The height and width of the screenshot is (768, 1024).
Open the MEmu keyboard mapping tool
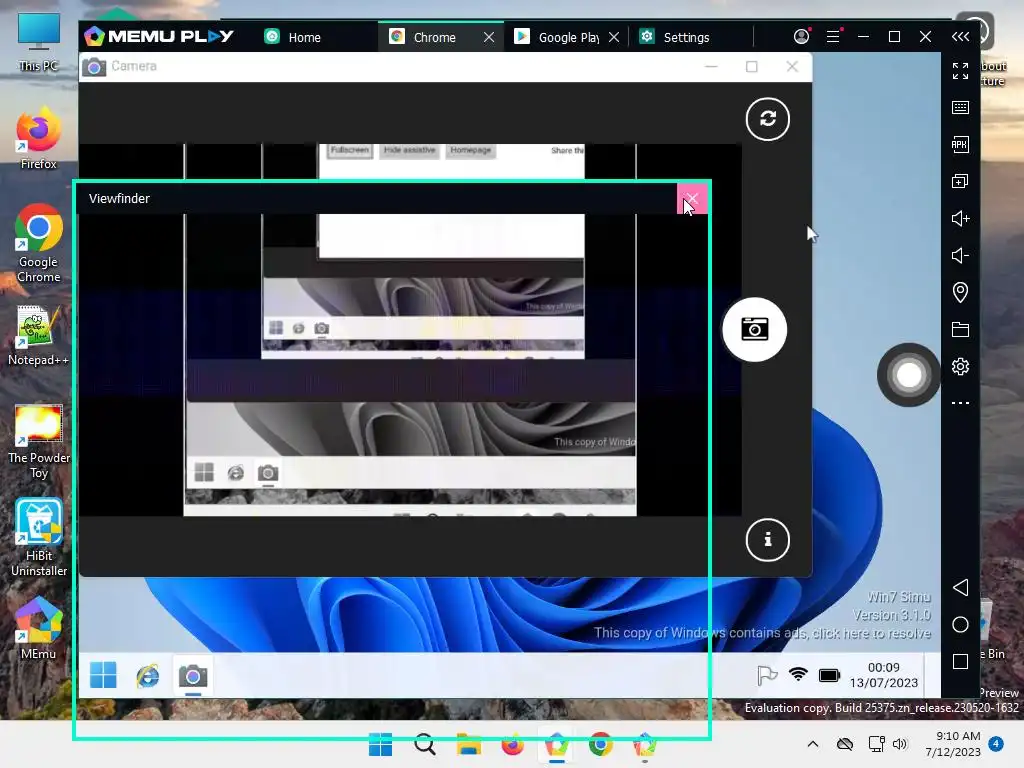click(x=960, y=107)
